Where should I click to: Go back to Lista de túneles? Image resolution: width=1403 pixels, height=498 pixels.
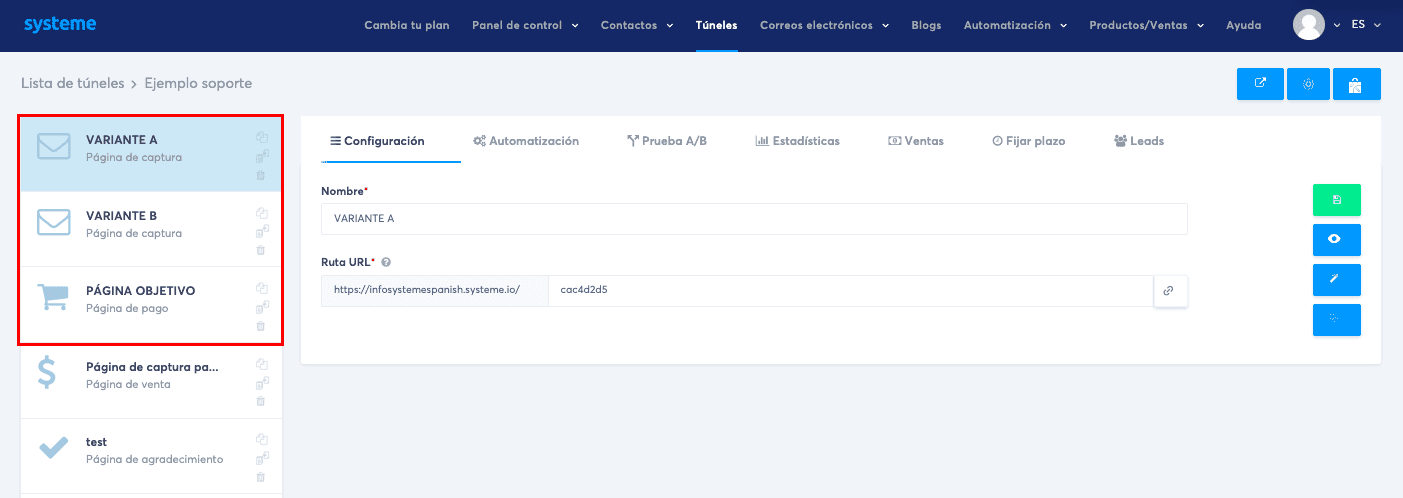pyautogui.click(x=72, y=83)
